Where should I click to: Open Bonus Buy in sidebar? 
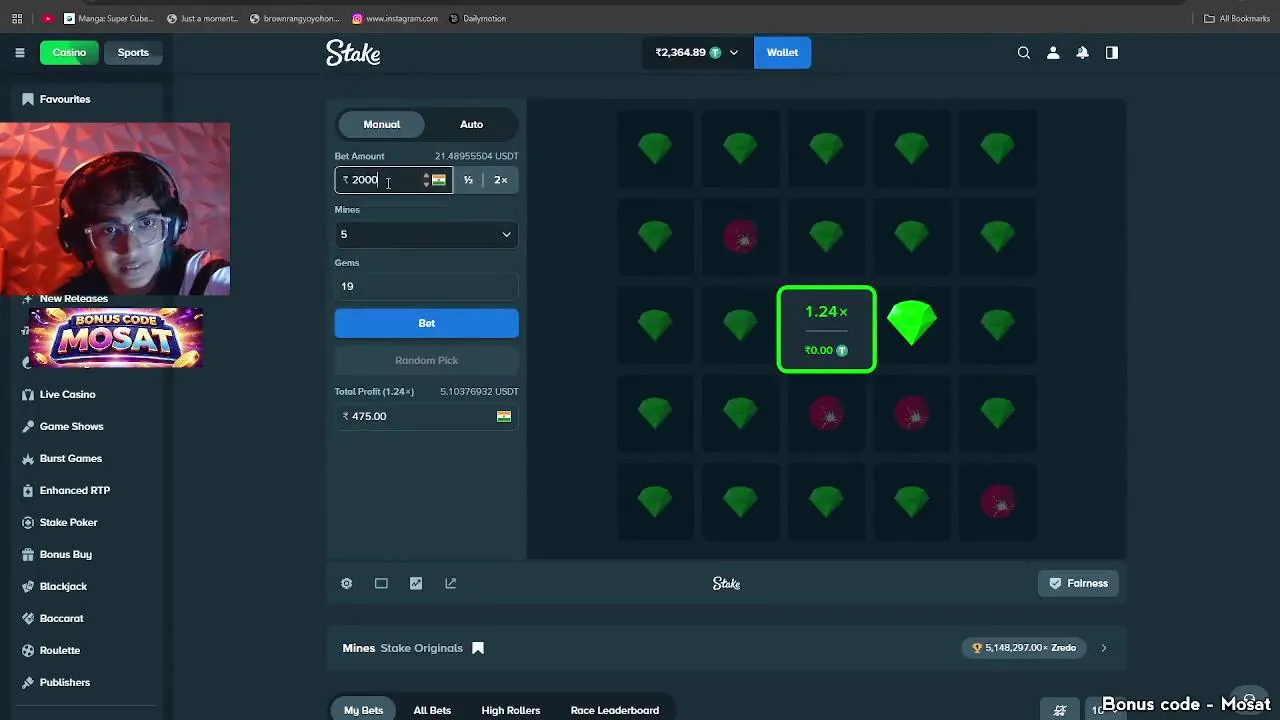pyautogui.click(x=65, y=554)
